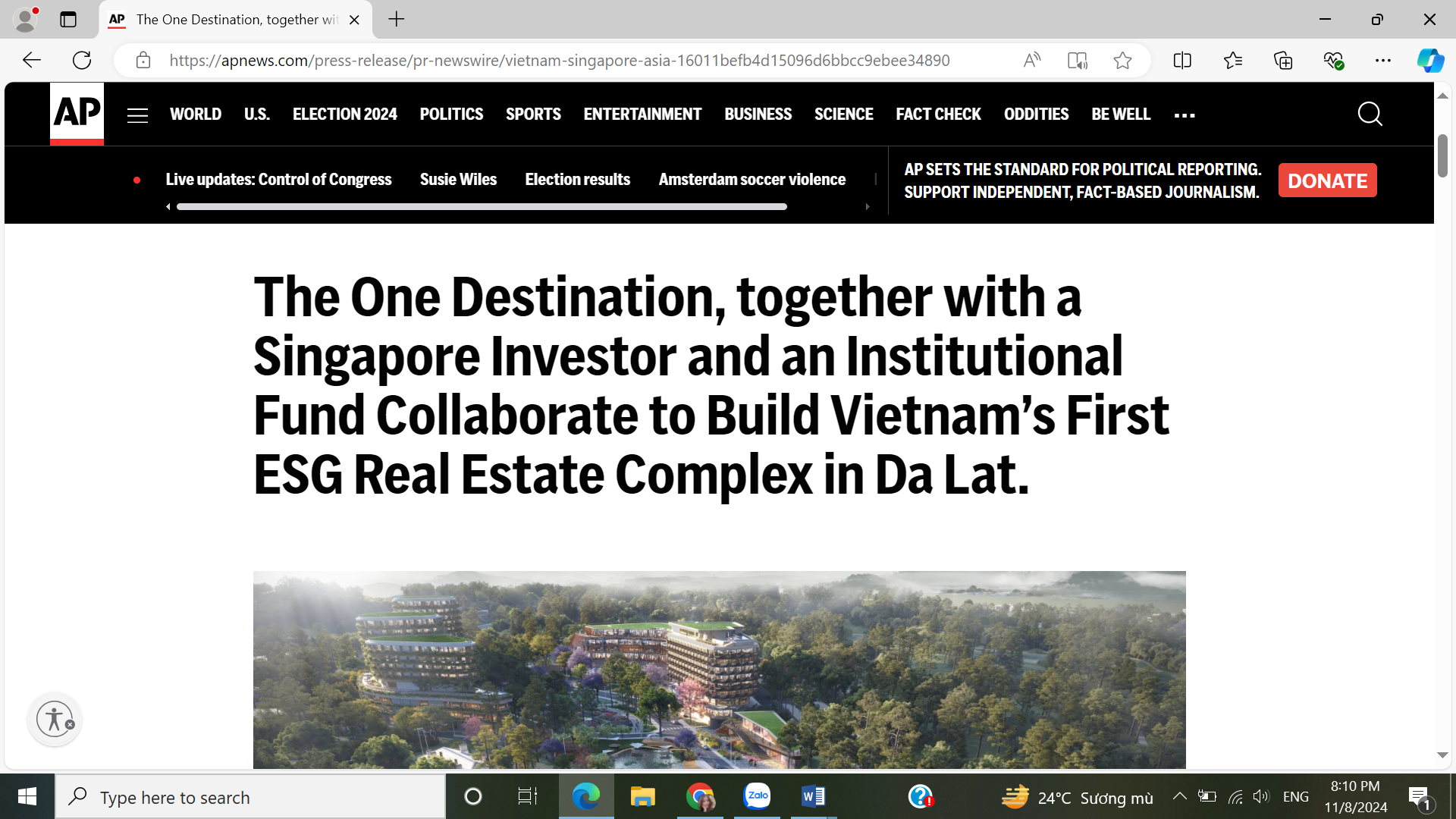
Task: Advance the news ticker with right arrow
Action: (868, 206)
